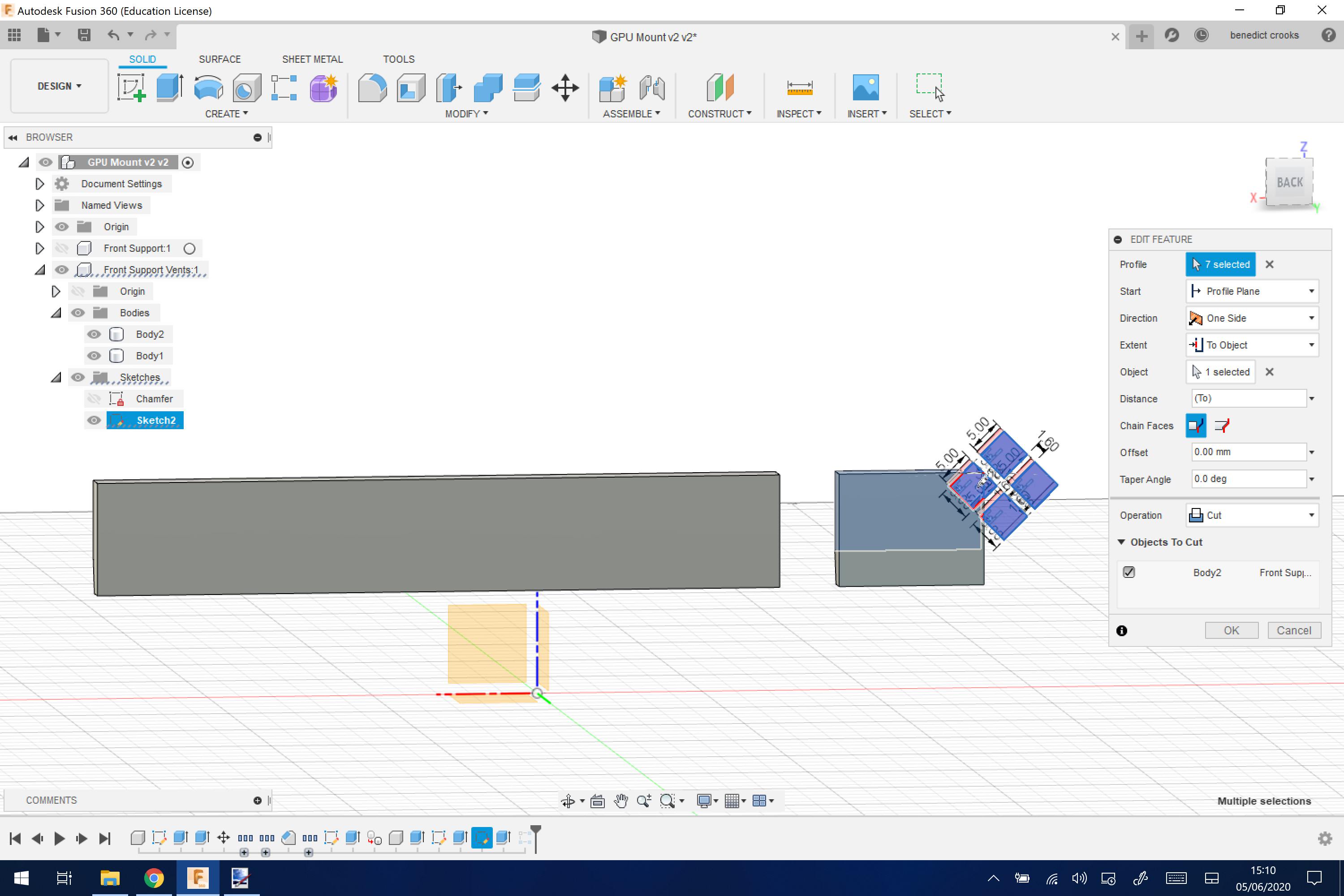The height and width of the screenshot is (896, 1344).
Task: Uncheck Body2 in Objects To Cut
Action: pos(1129,572)
